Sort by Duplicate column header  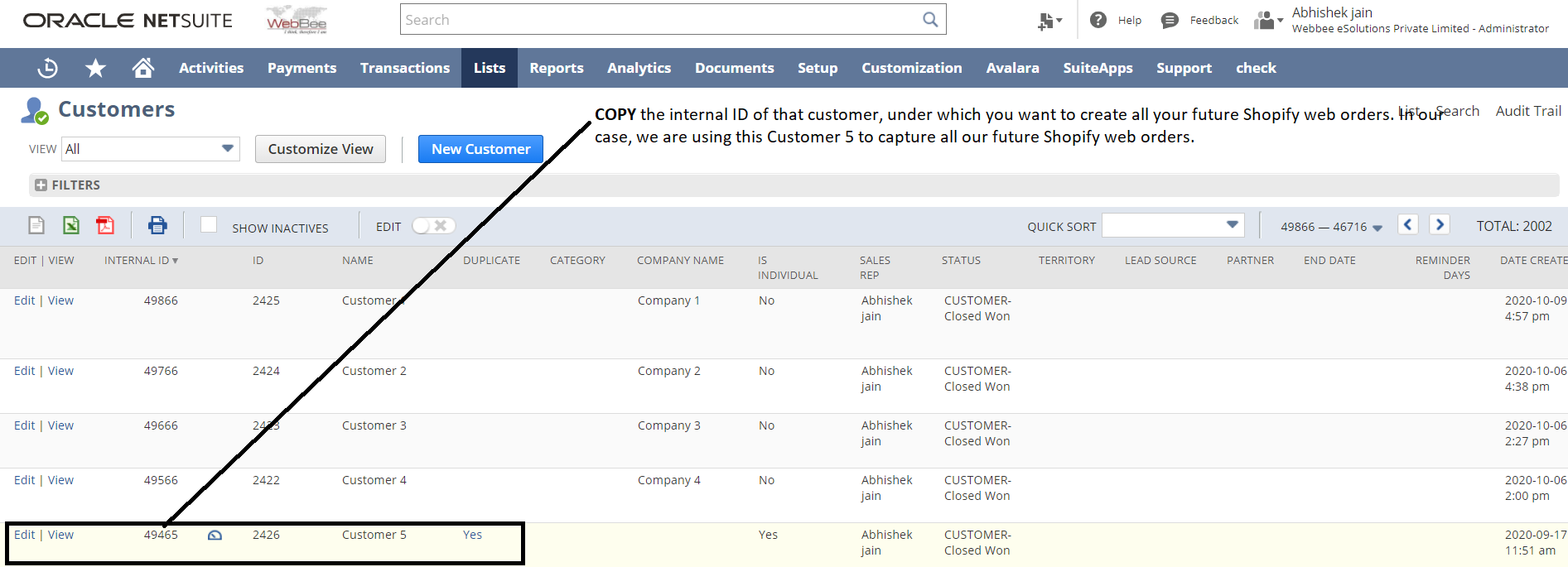point(491,260)
